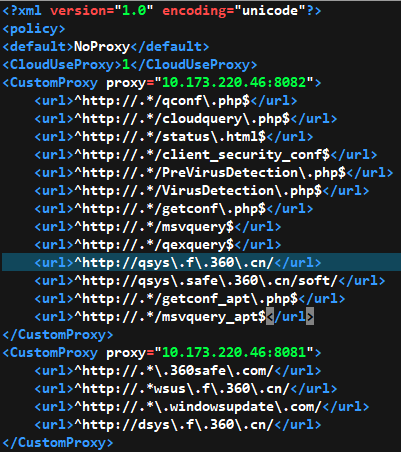Select the PreVirusDetection\.php url line
401x452 pixels.
click(x=214, y=173)
